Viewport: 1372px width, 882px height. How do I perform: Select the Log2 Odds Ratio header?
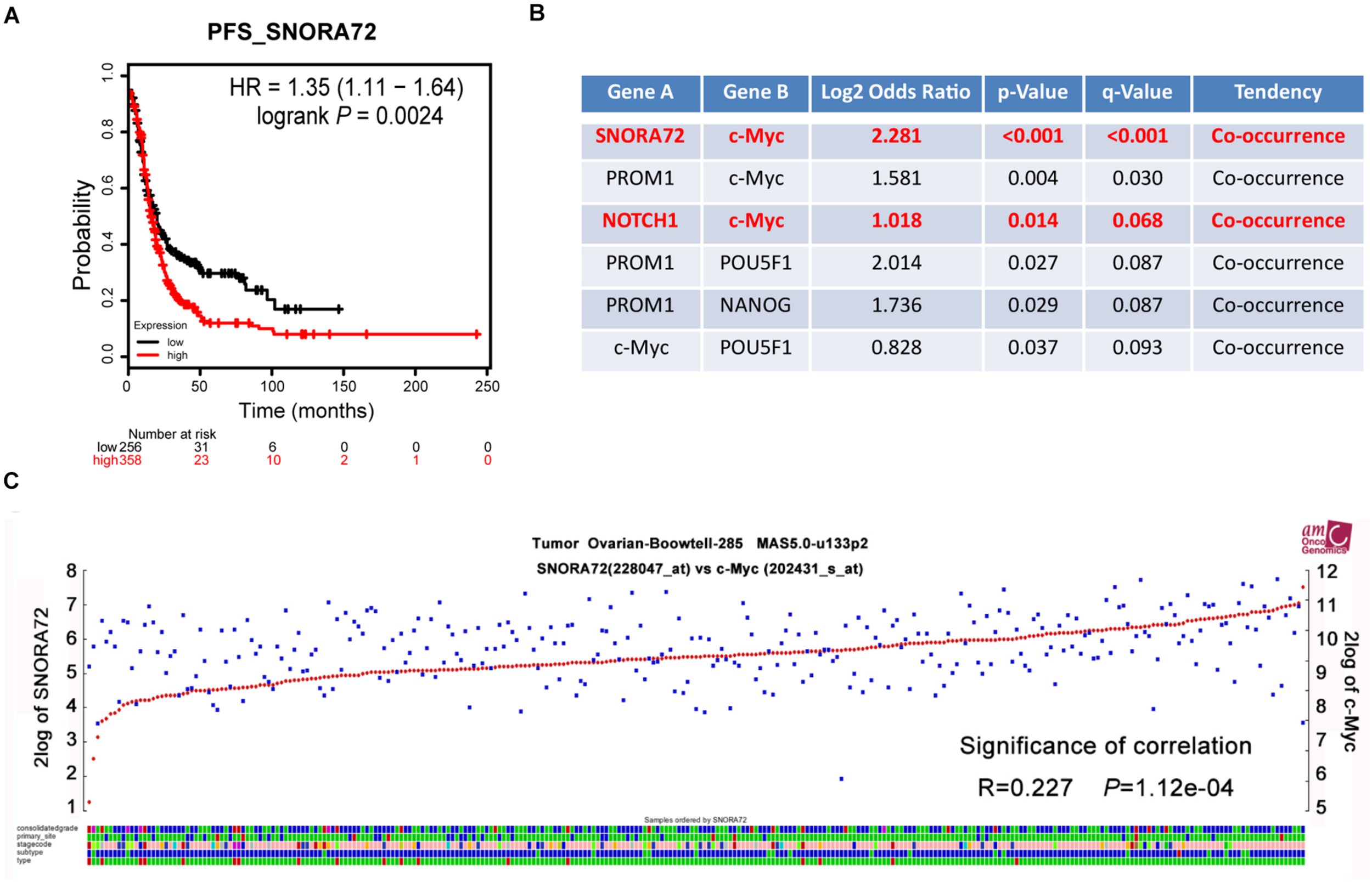pos(896,92)
